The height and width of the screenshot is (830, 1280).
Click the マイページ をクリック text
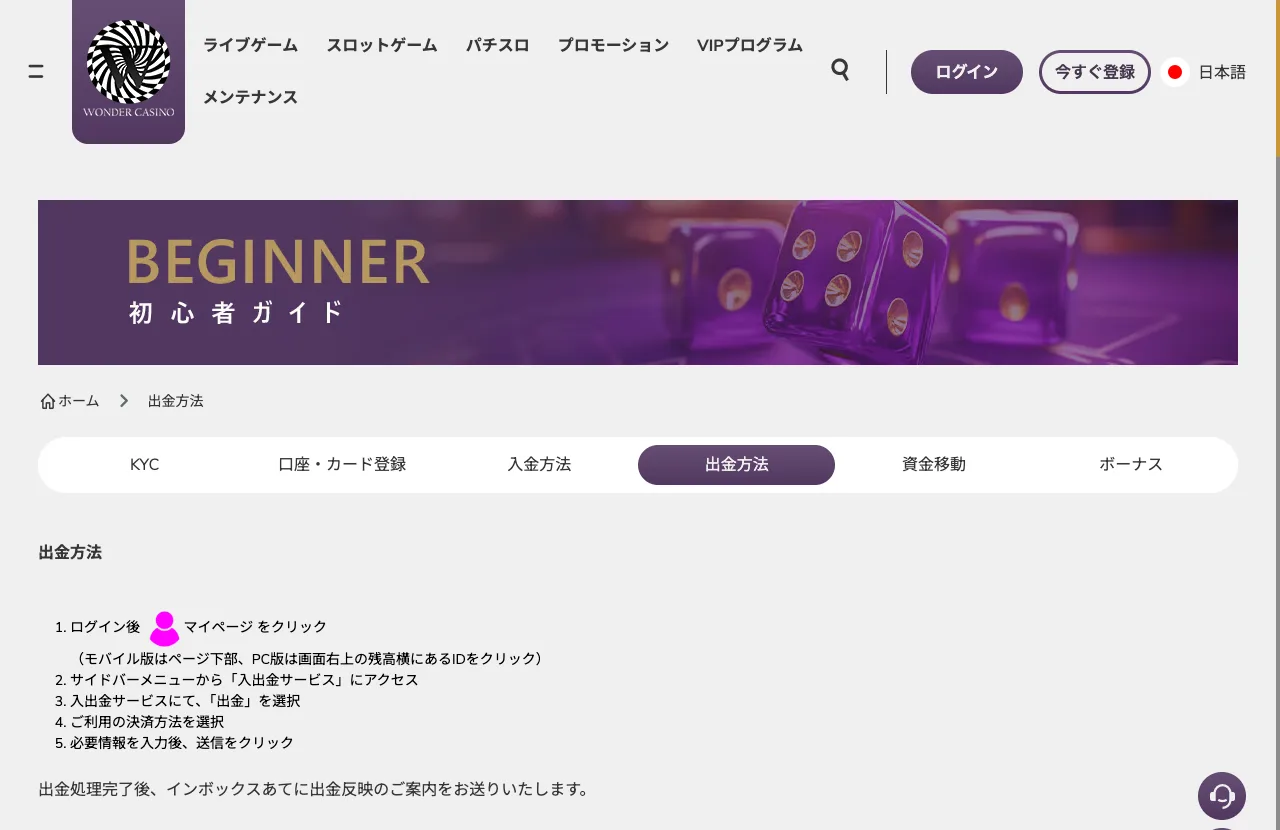coord(255,627)
